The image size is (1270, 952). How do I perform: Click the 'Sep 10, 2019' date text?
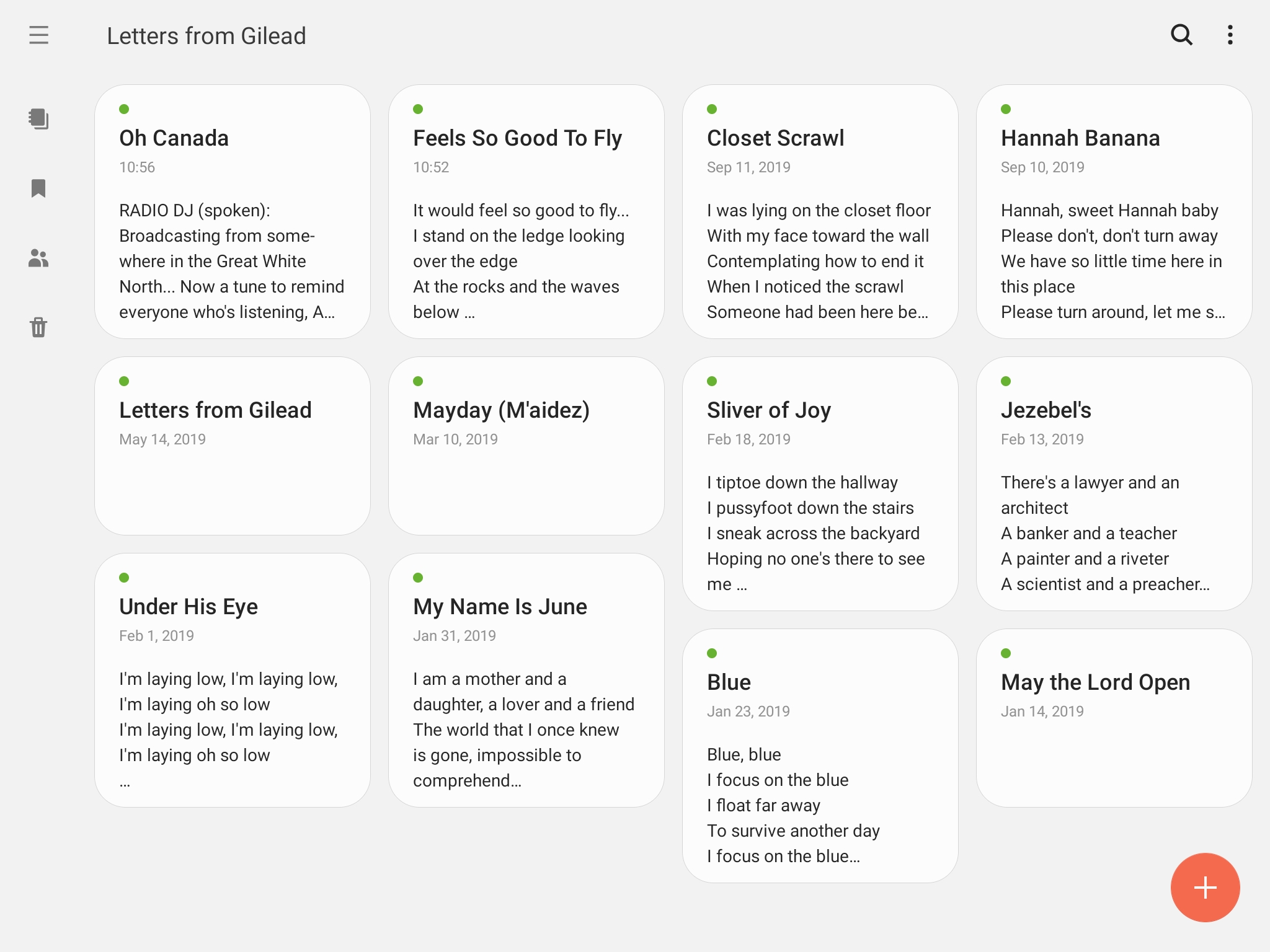point(1042,167)
